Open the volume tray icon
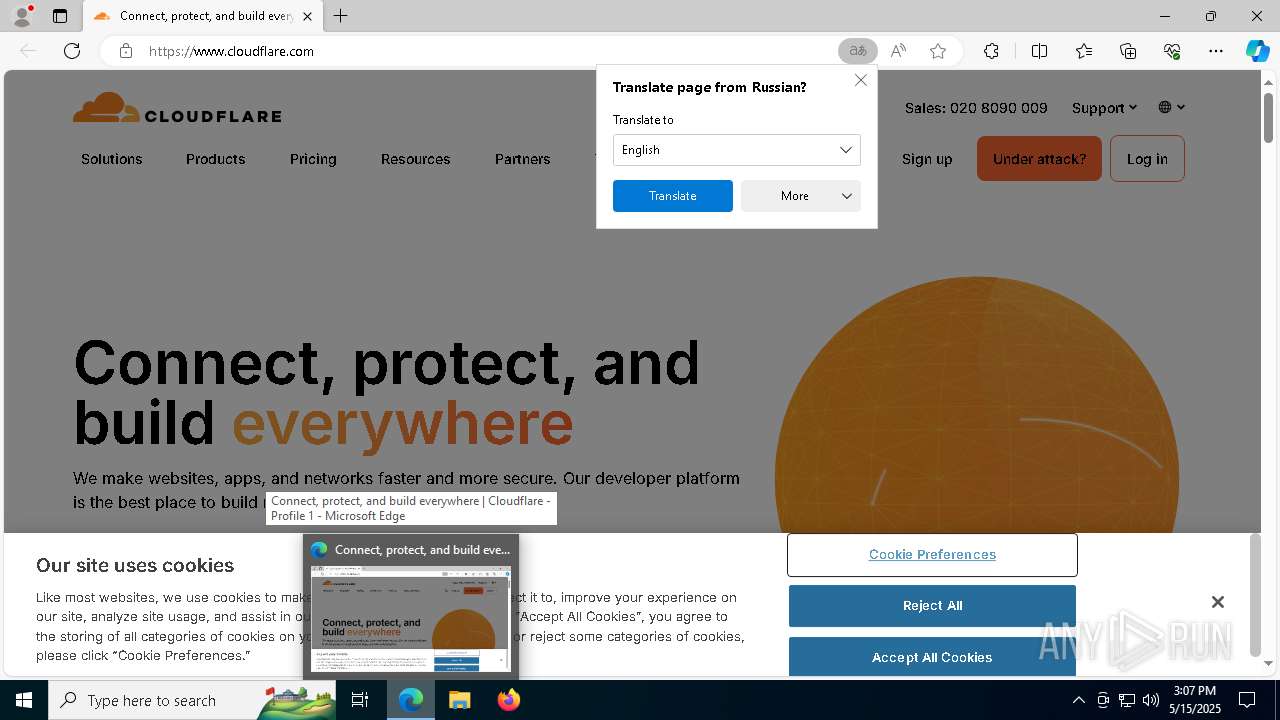This screenshot has width=1280, height=720. point(1151,700)
